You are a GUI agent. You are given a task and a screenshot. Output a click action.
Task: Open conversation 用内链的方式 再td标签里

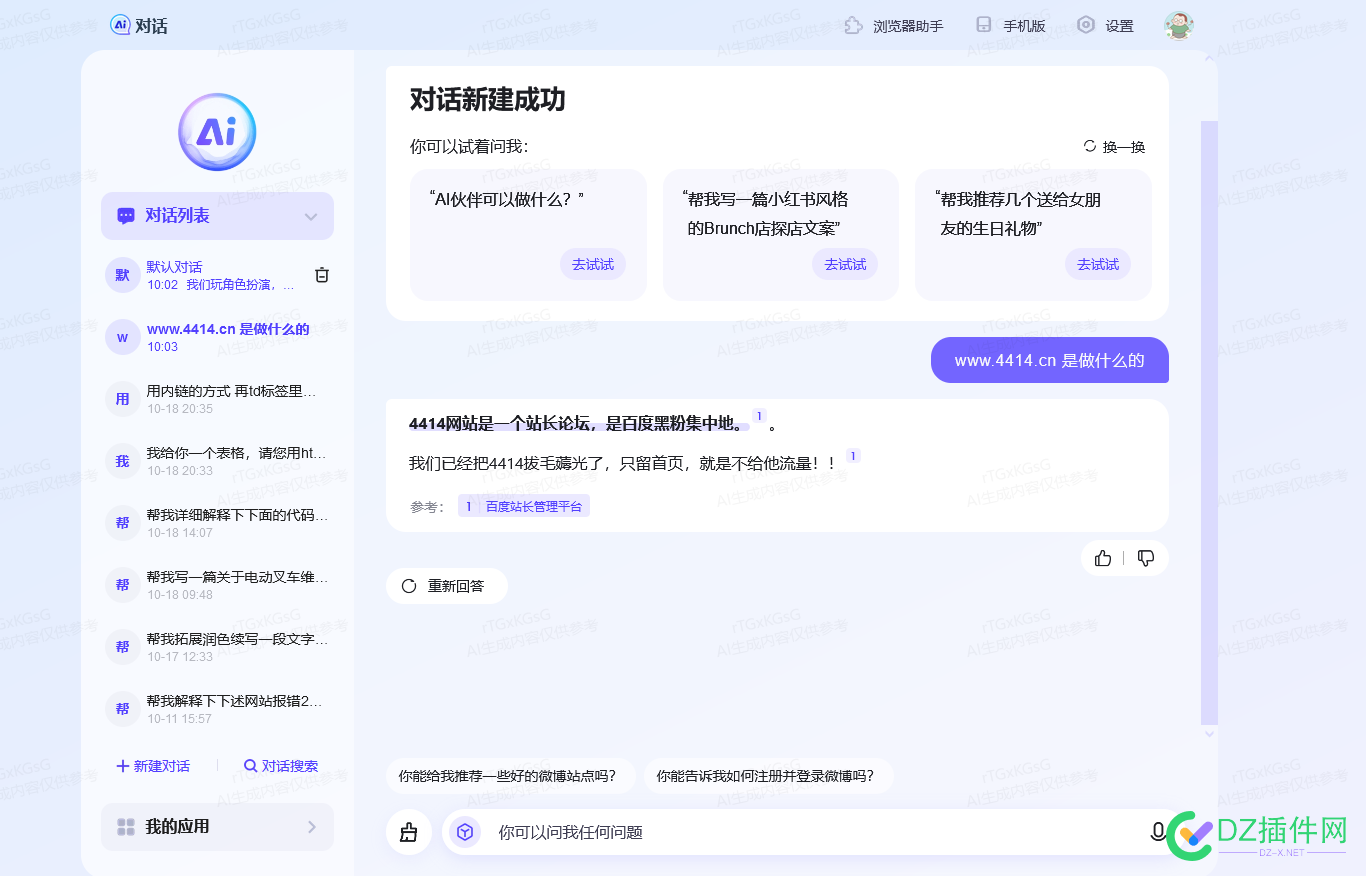point(217,399)
